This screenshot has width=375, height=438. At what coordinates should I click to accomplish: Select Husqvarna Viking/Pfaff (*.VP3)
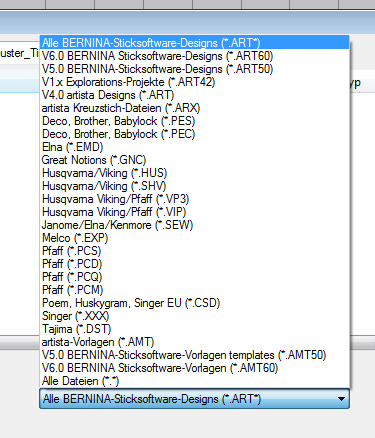(195, 199)
